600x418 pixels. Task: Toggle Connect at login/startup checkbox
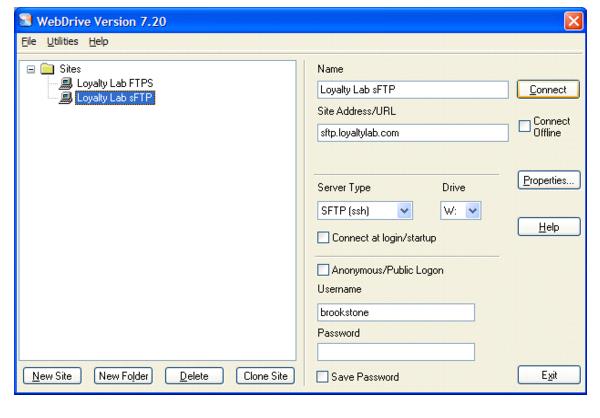tap(323, 237)
